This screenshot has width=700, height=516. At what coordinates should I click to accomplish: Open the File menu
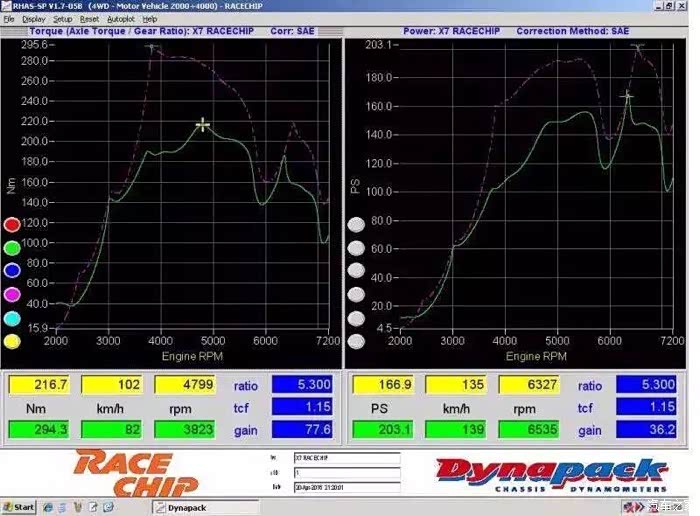pyautogui.click(x=9, y=19)
